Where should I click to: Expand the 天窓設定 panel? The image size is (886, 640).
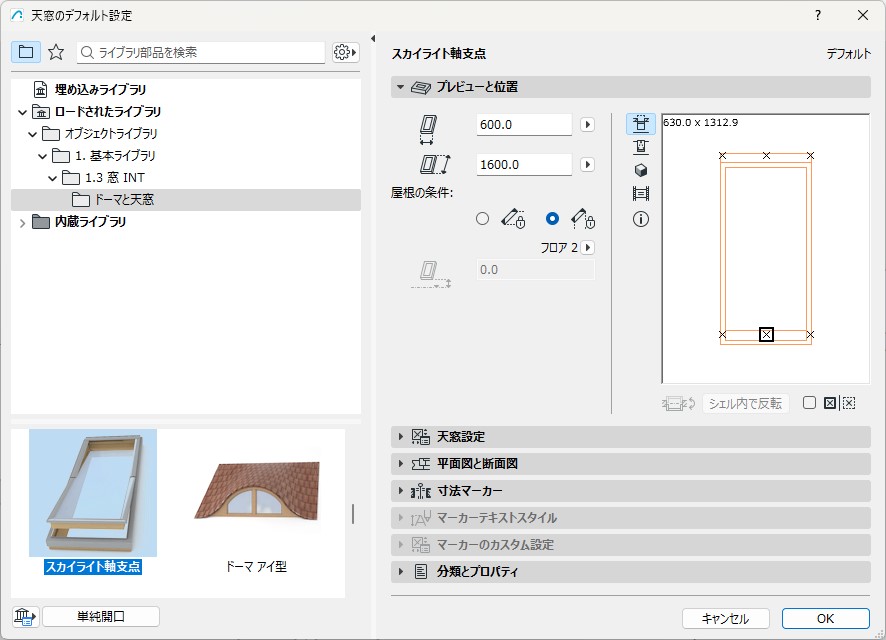[401, 437]
